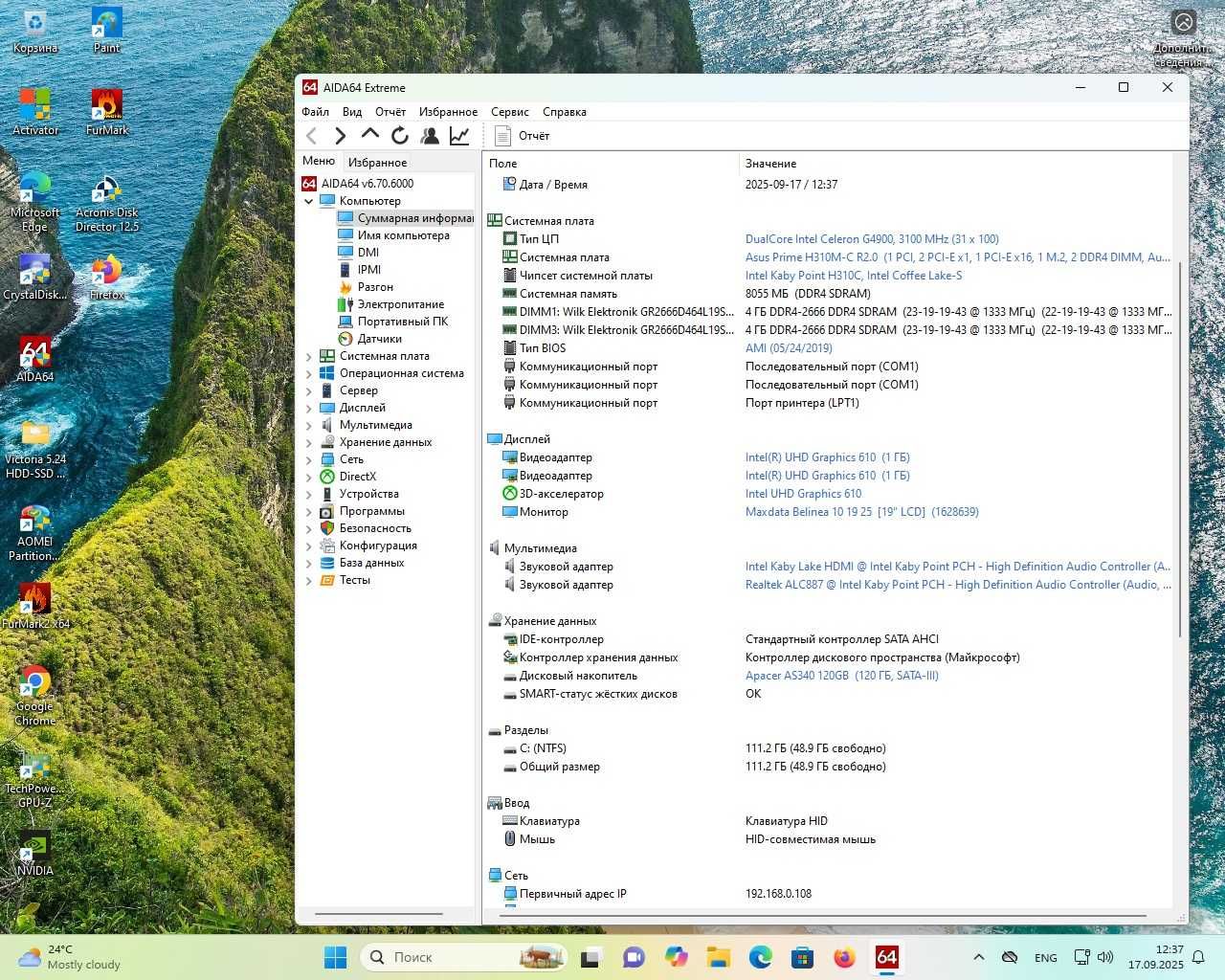The width and height of the screenshot is (1225, 980).
Task: Show hidden tray icons chevron
Action: click(x=978, y=957)
